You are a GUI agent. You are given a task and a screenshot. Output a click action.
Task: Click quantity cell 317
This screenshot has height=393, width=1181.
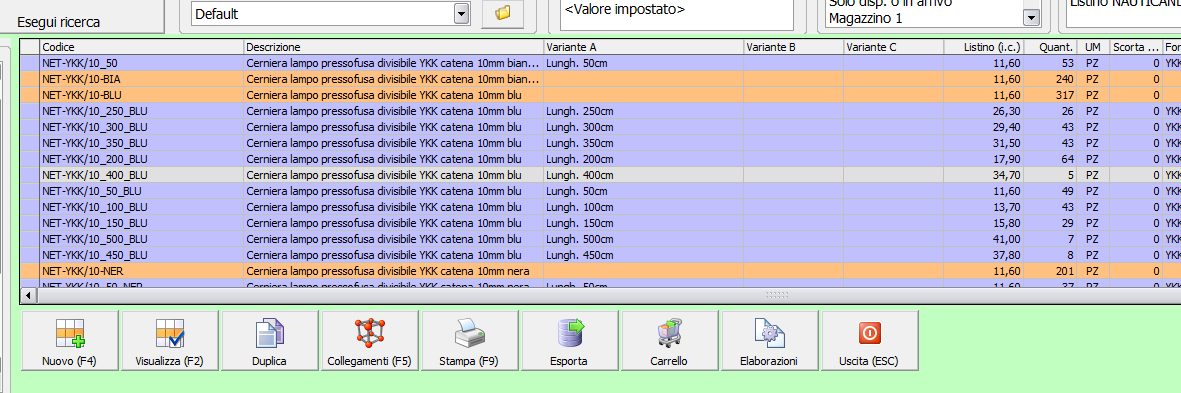(1050, 95)
